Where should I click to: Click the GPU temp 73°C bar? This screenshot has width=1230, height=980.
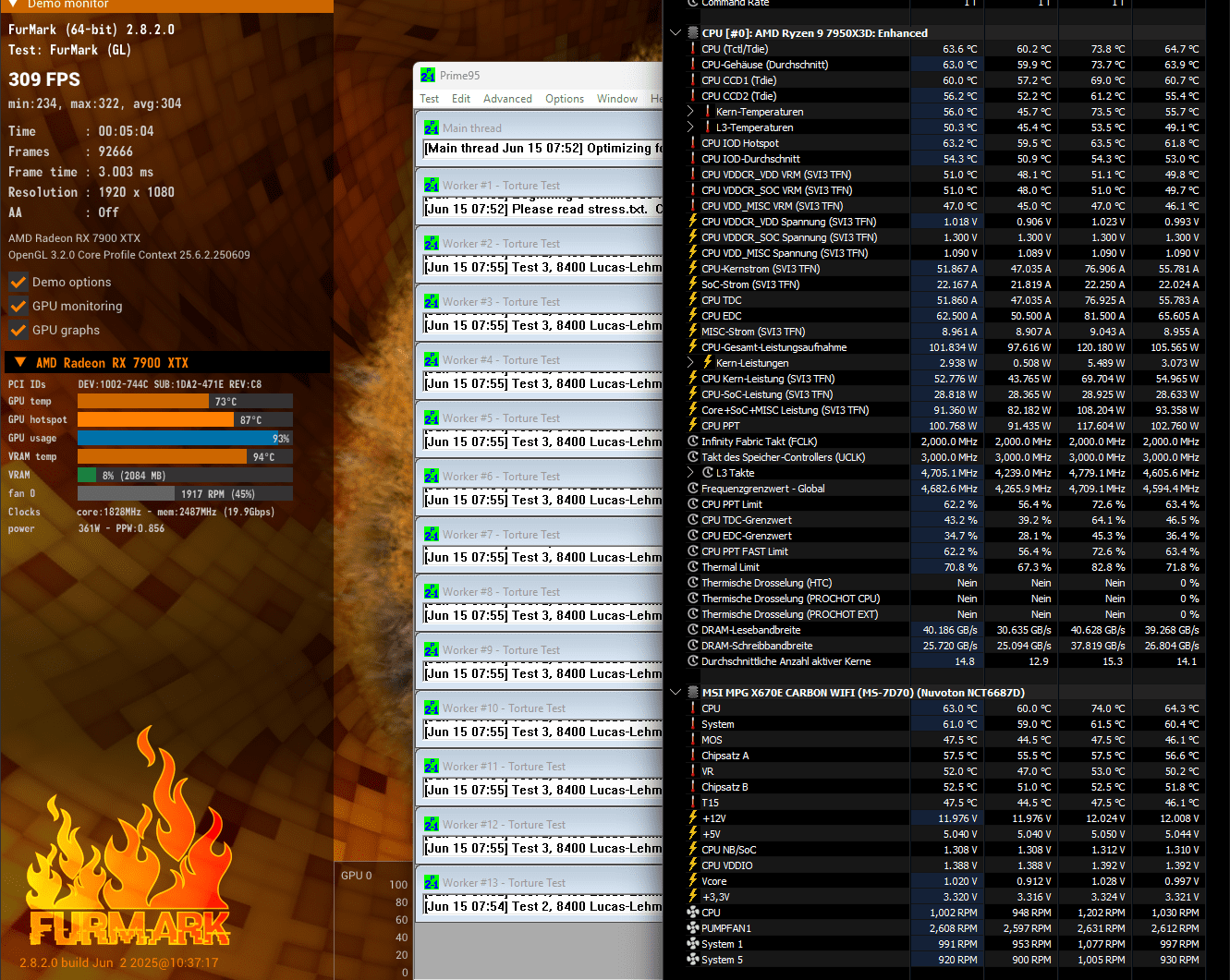[x=185, y=401]
